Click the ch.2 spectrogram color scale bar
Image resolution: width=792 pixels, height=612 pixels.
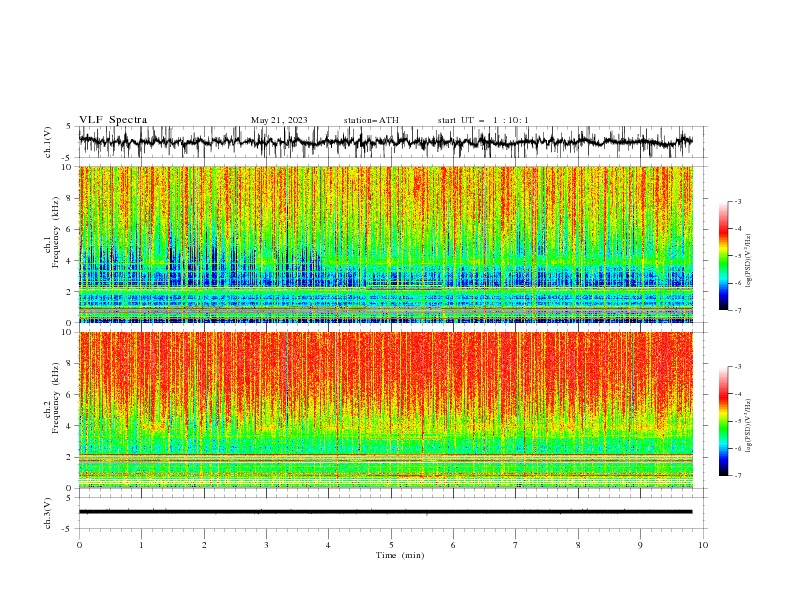pyautogui.click(x=723, y=421)
